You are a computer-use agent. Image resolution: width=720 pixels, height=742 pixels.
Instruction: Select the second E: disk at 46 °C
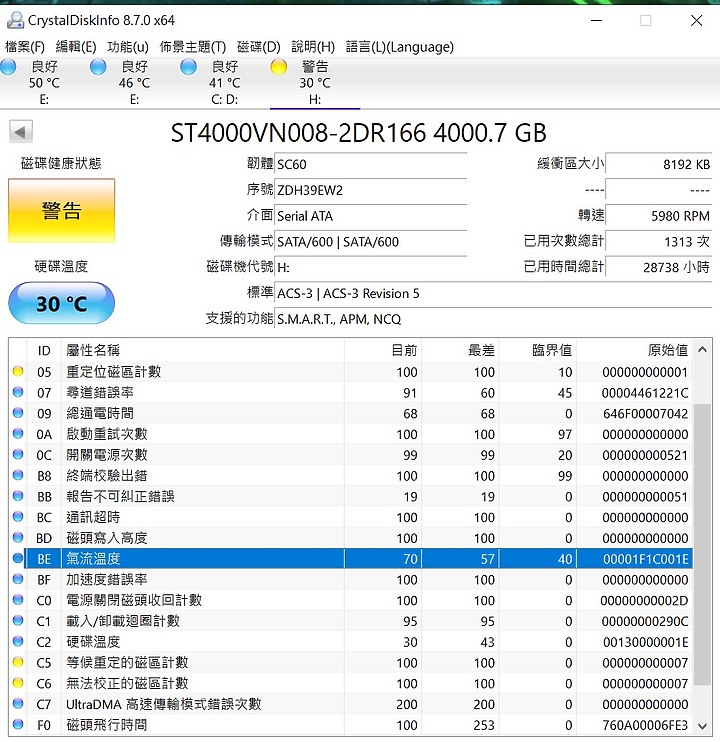pyautogui.click(x=134, y=83)
